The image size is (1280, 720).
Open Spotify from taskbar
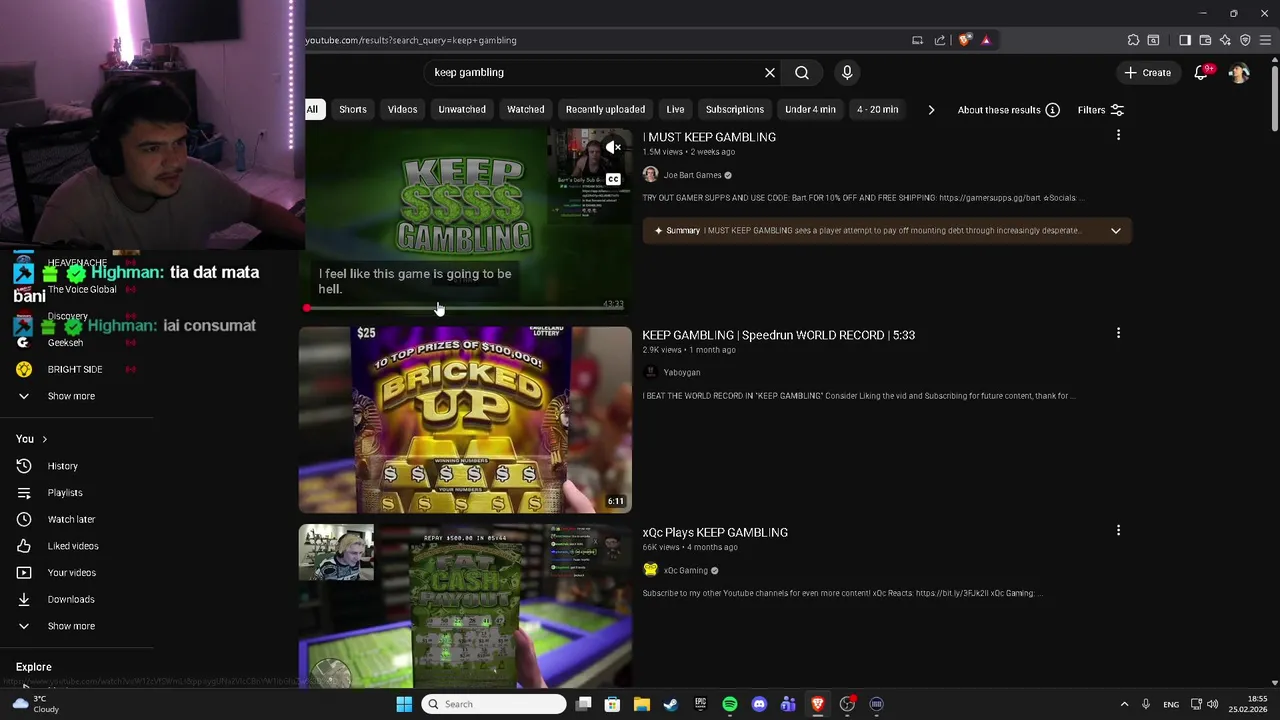[x=730, y=704]
